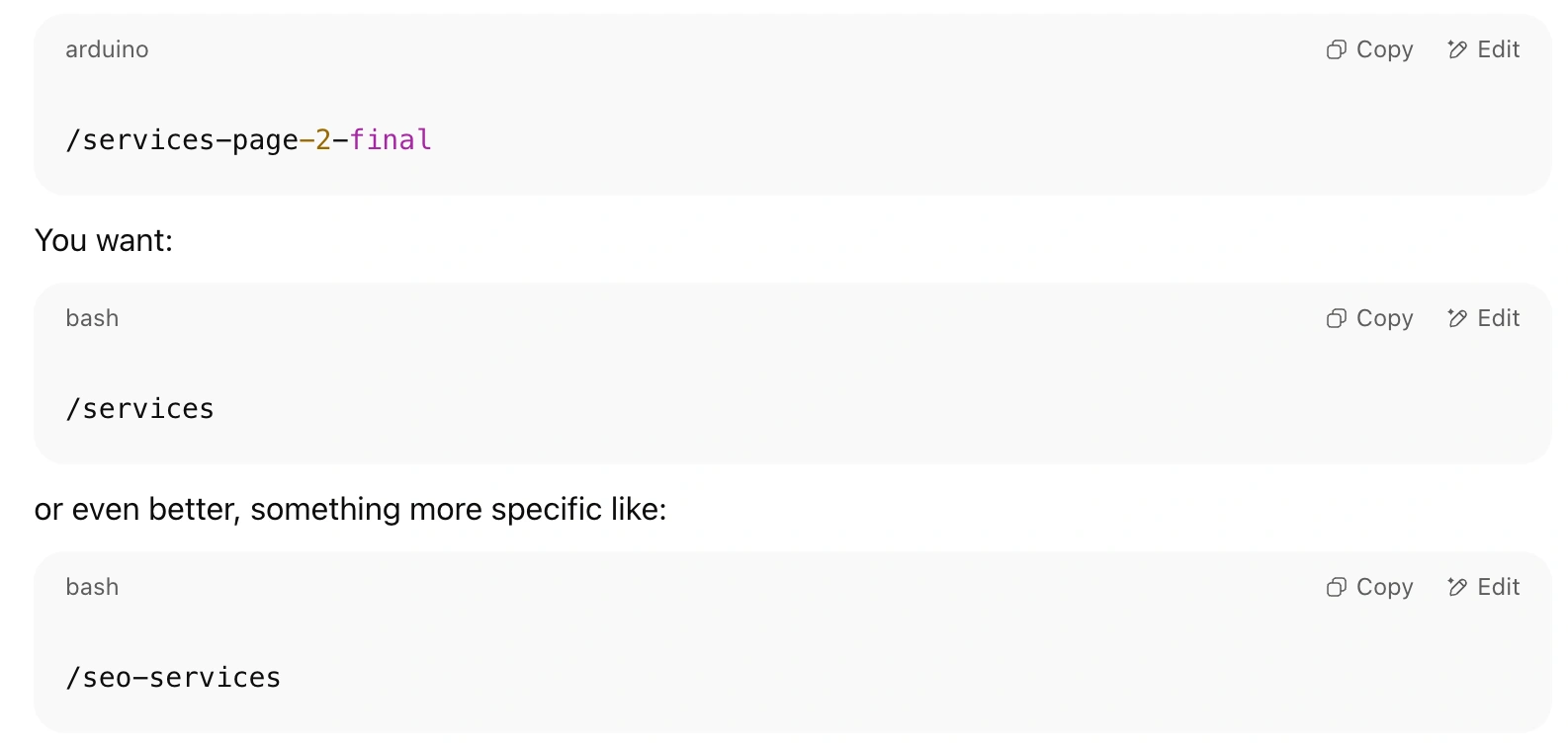Screen dimensions: 1568x747
Task: Click the copy icon in the arduino block
Action: (1337, 49)
